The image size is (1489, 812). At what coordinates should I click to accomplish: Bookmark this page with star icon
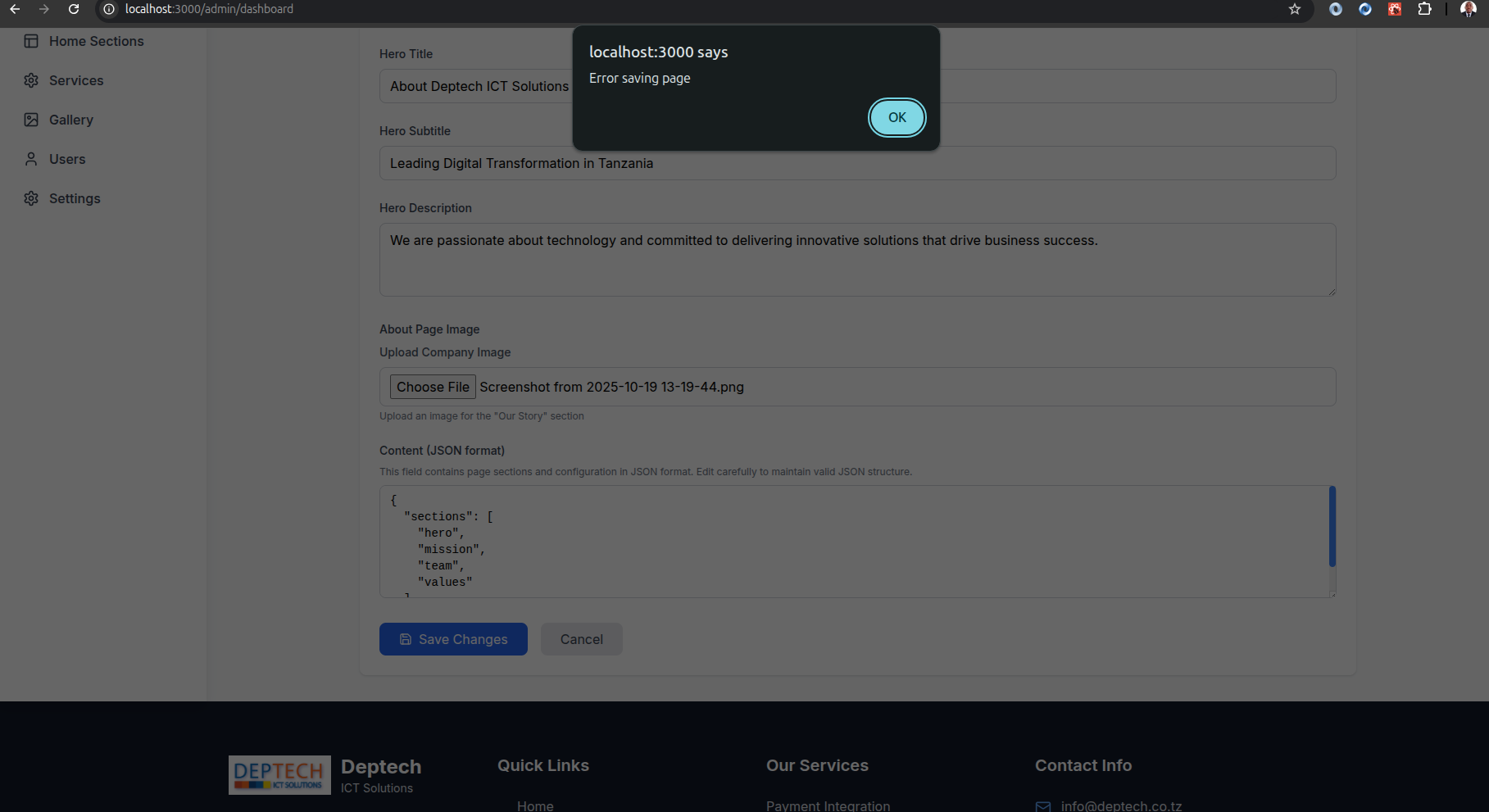point(1295,9)
